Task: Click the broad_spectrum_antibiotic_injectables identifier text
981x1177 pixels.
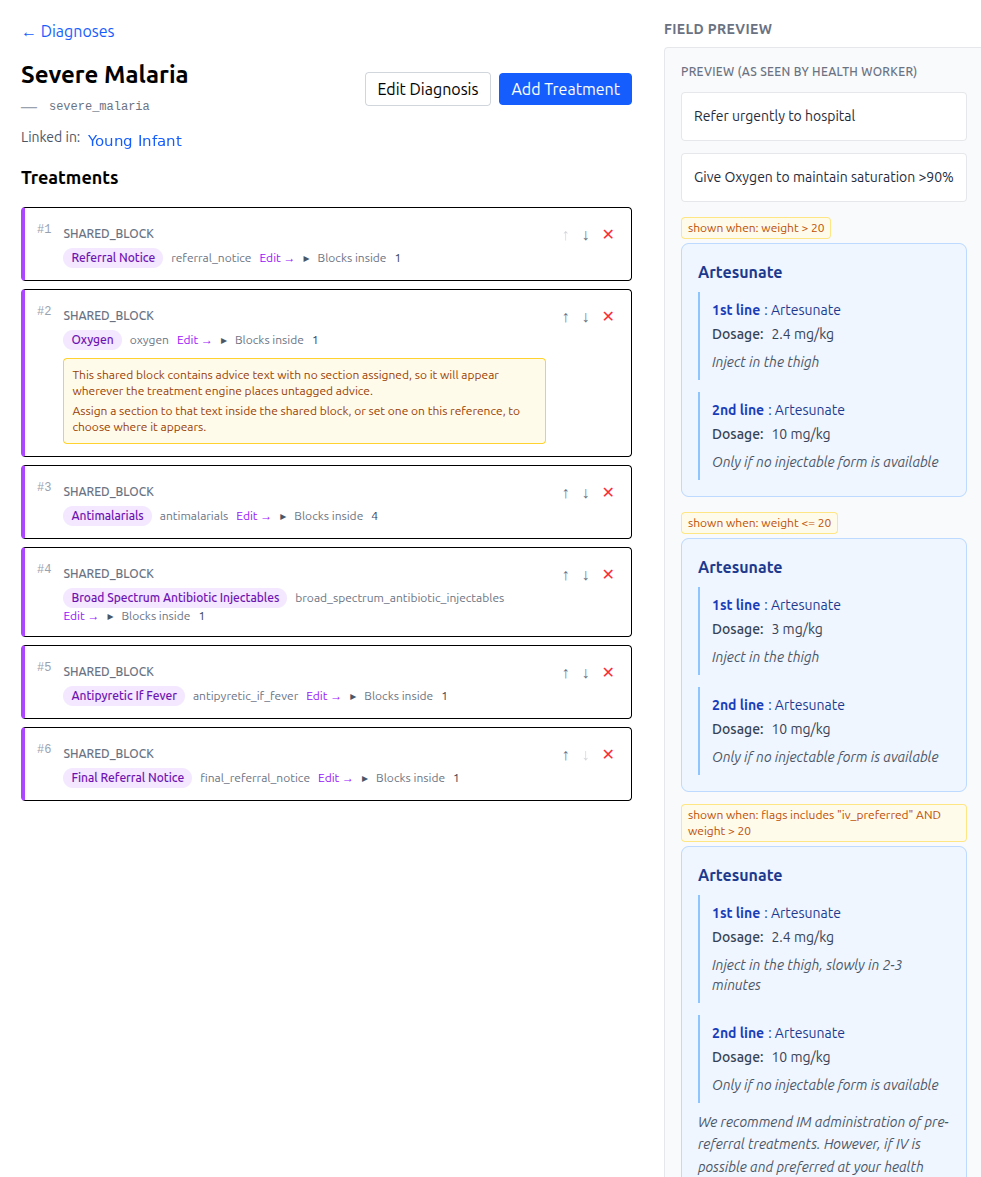Action: click(399, 598)
